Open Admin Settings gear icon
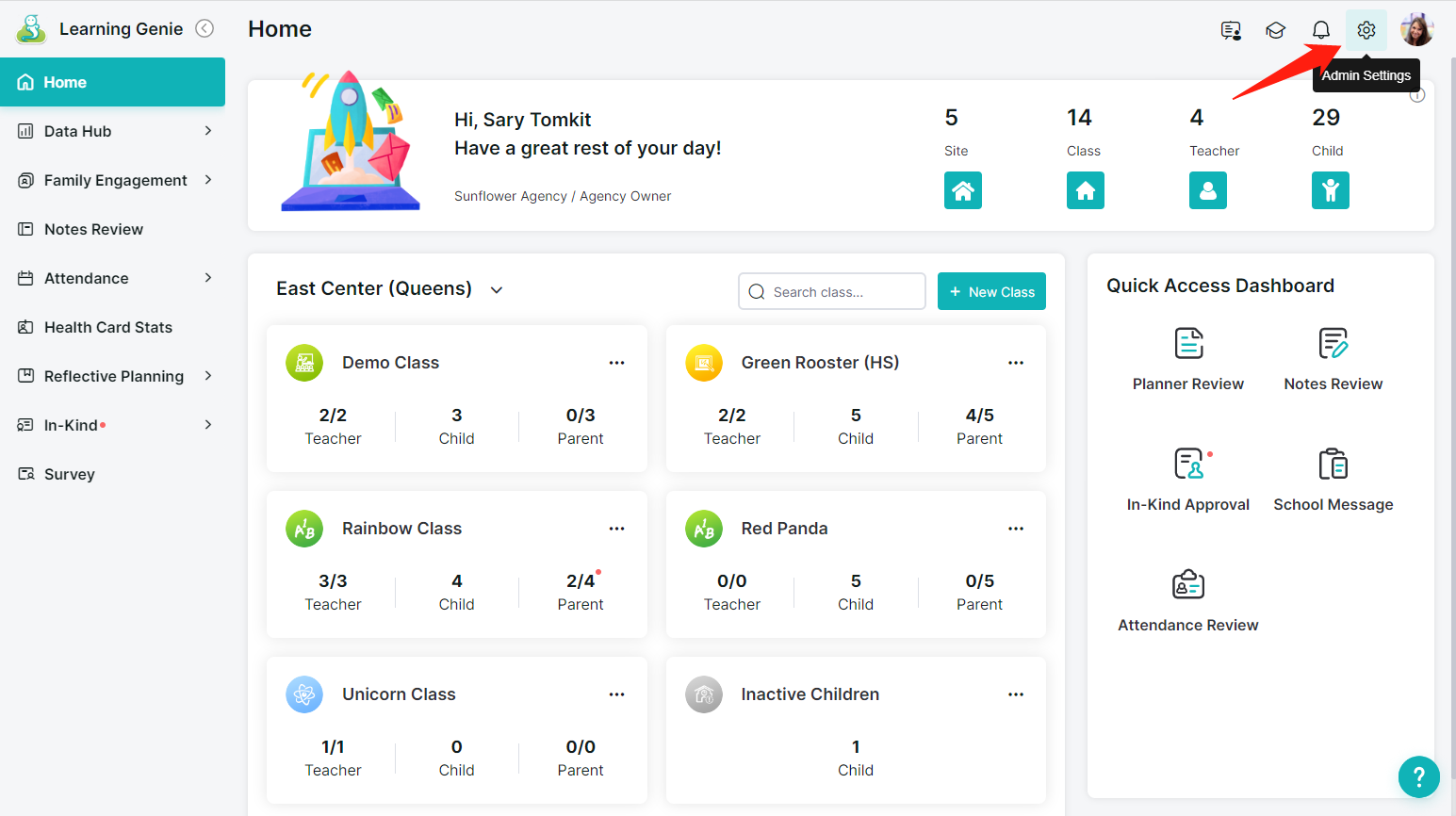This screenshot has height=816, width=1456. (x=1366, y=30)
